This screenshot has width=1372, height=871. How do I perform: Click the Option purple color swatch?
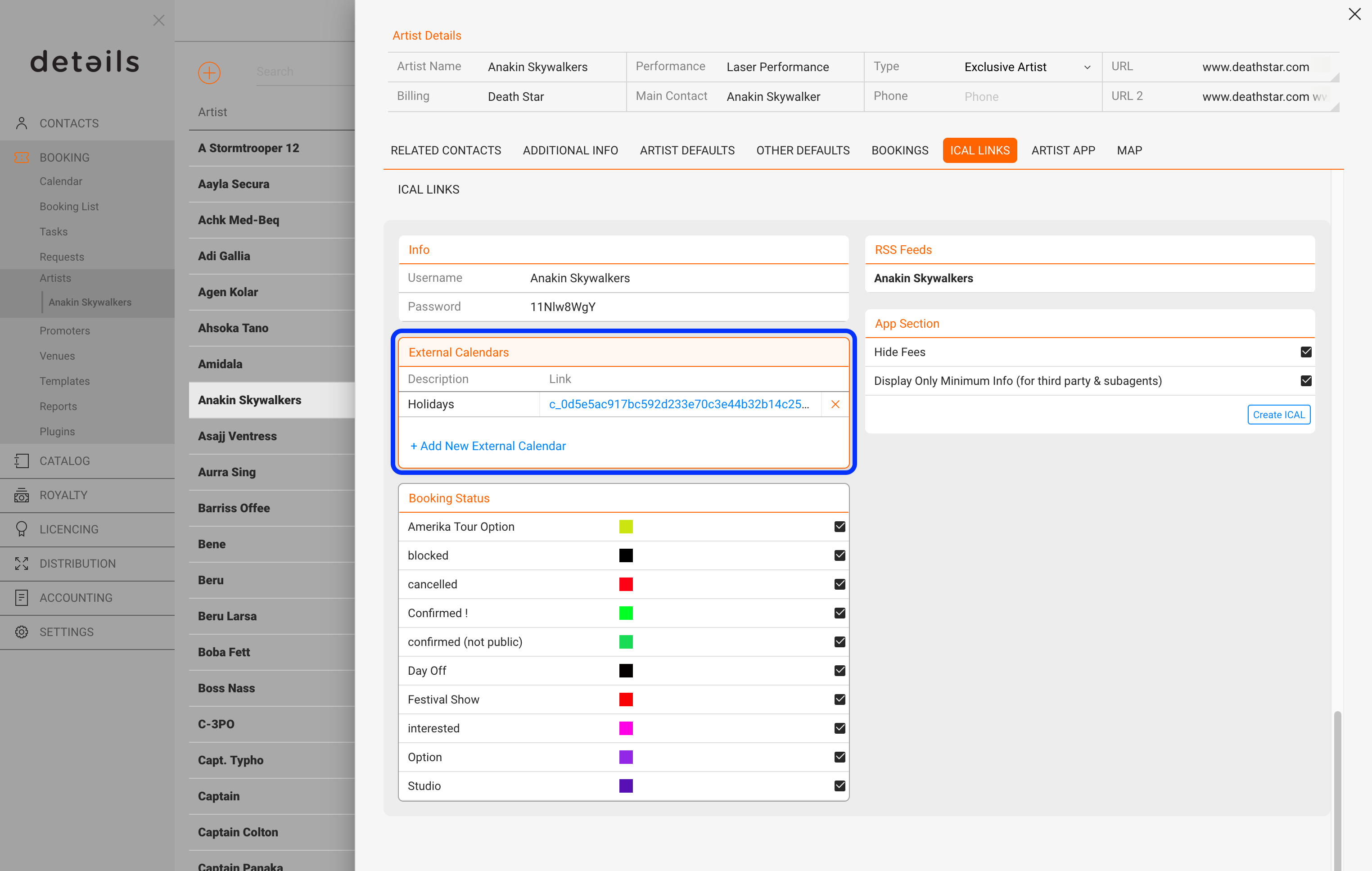coord(626,757)
